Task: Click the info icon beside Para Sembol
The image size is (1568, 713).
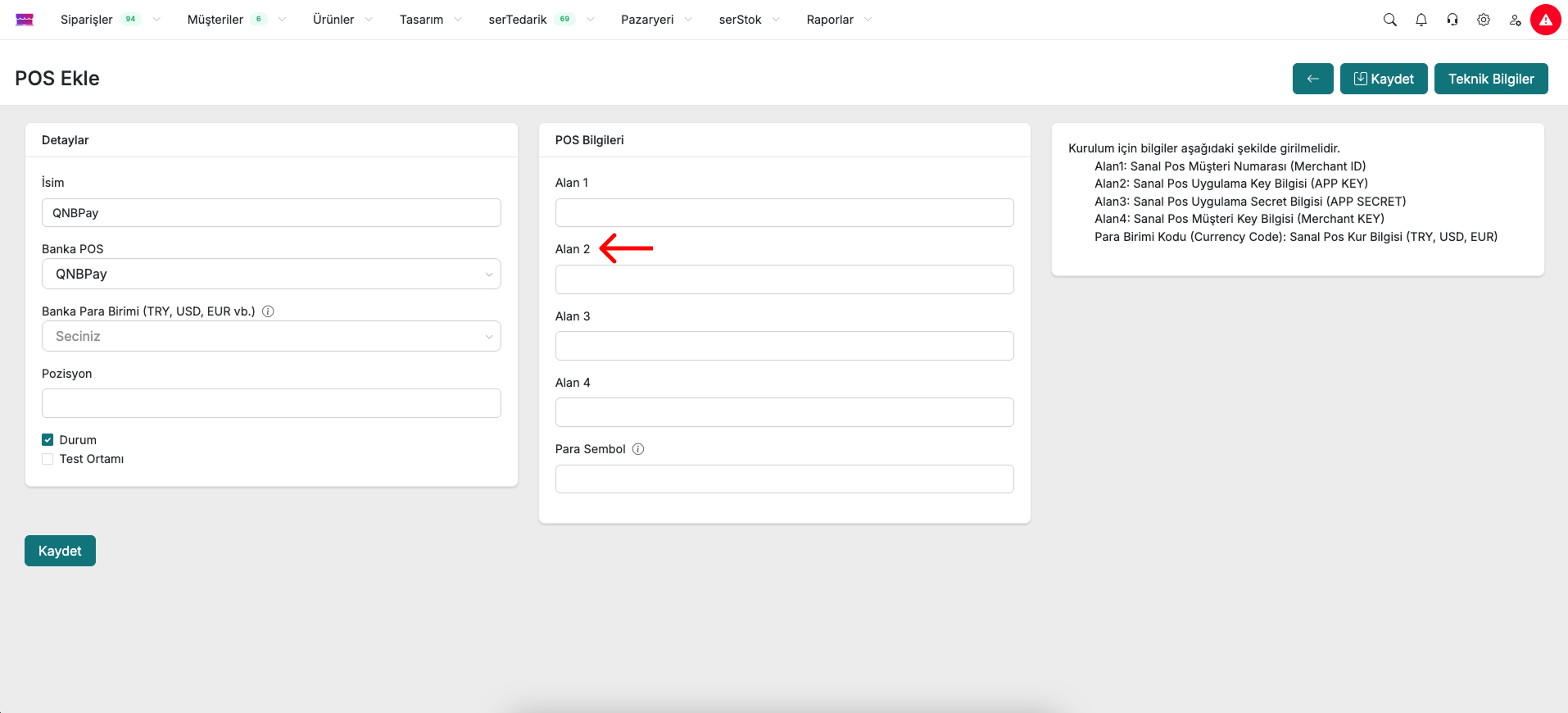Action: pos(638,449)
